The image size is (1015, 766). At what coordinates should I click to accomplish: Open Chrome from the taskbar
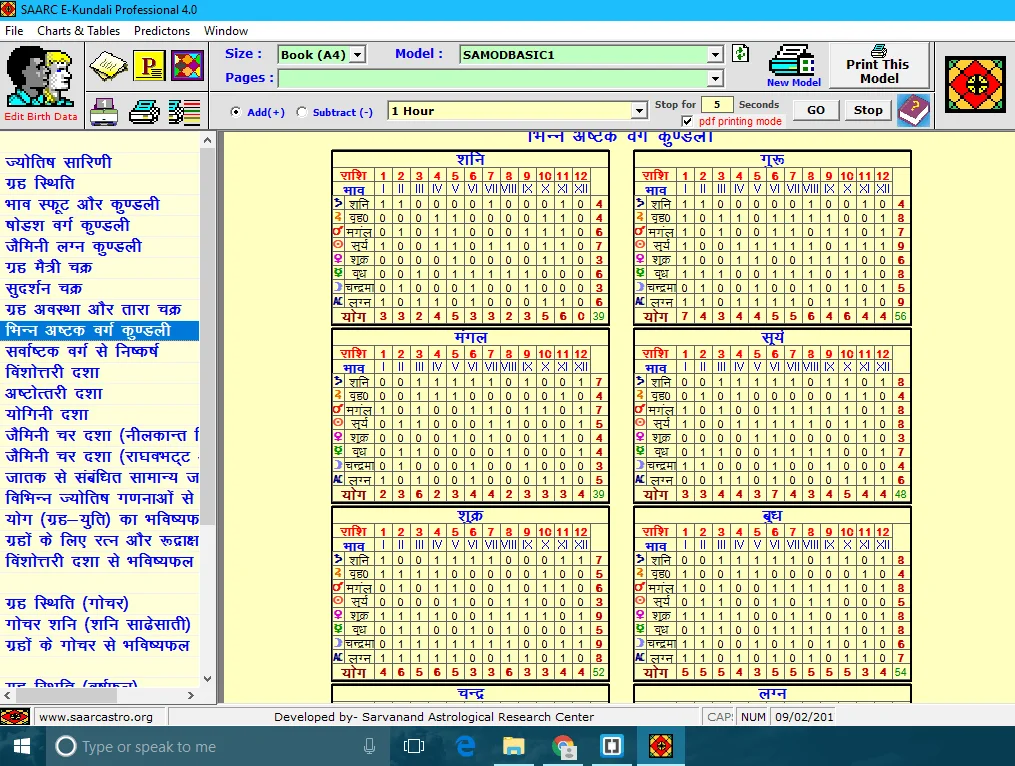point(563,747)
